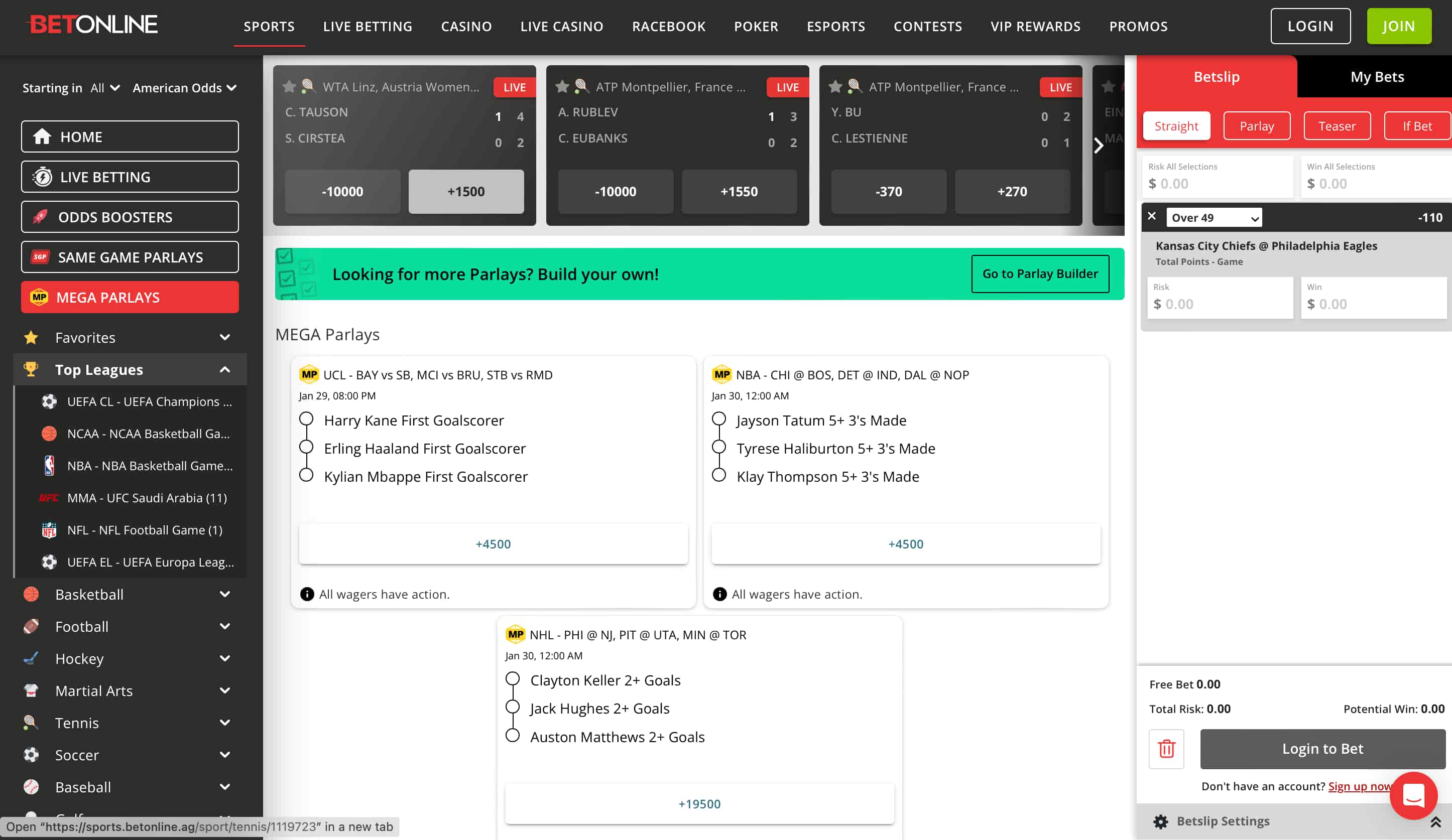Open the American Odds dropdown
Screen dimensions: 1452x840
pyautogui.click(x=183, y=87)
